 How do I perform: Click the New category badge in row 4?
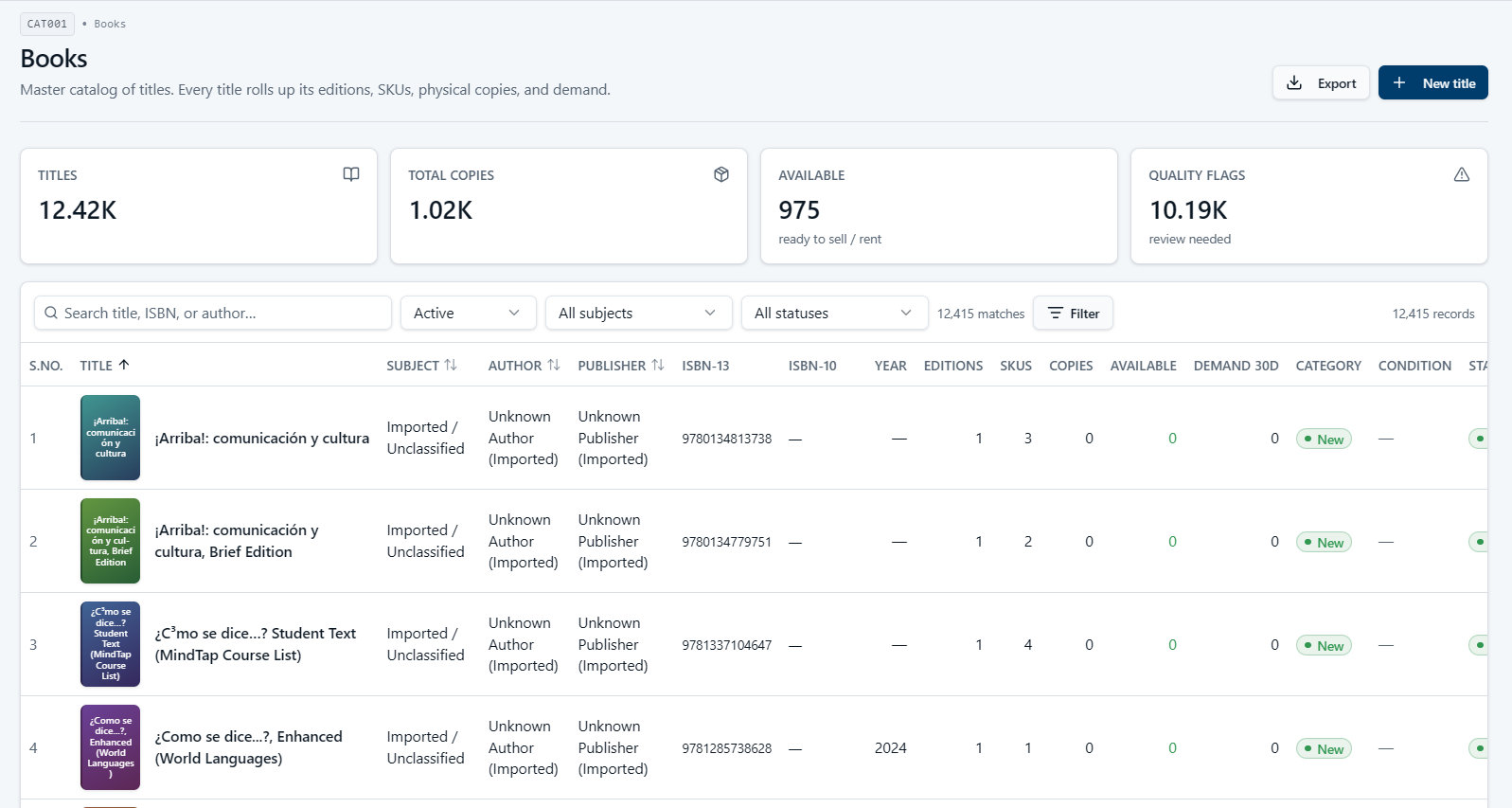coord(1324,748)
